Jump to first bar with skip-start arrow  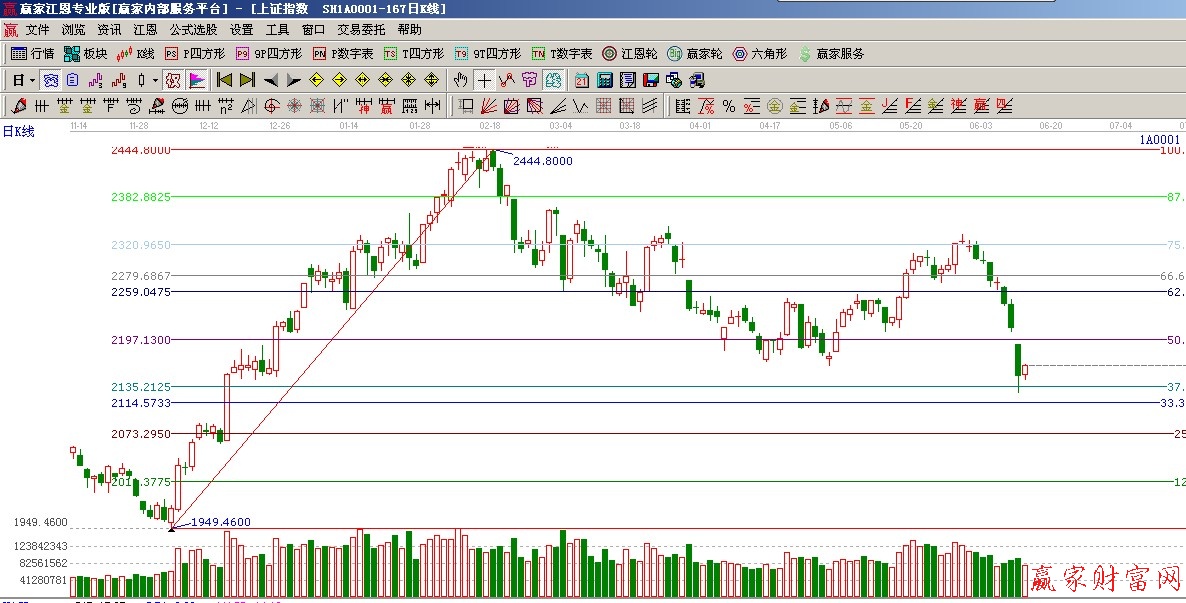tap(224, 80)
